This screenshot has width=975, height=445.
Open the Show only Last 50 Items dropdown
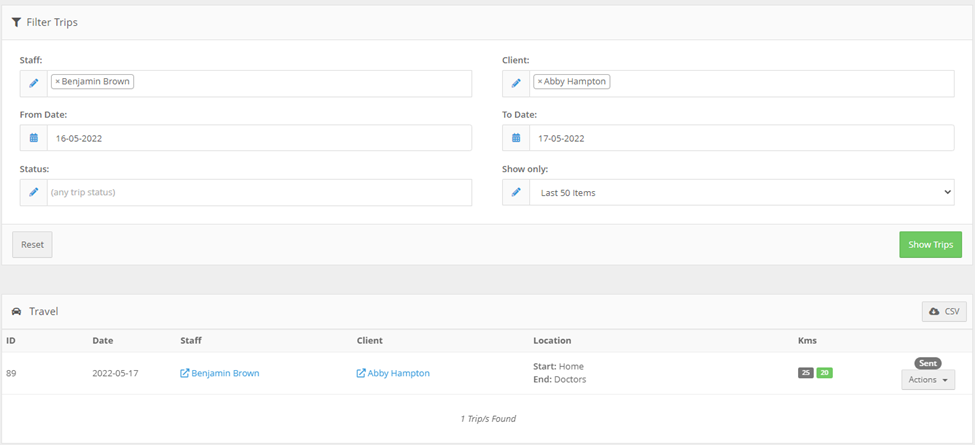pyautogui.click(x=742, y=193)
